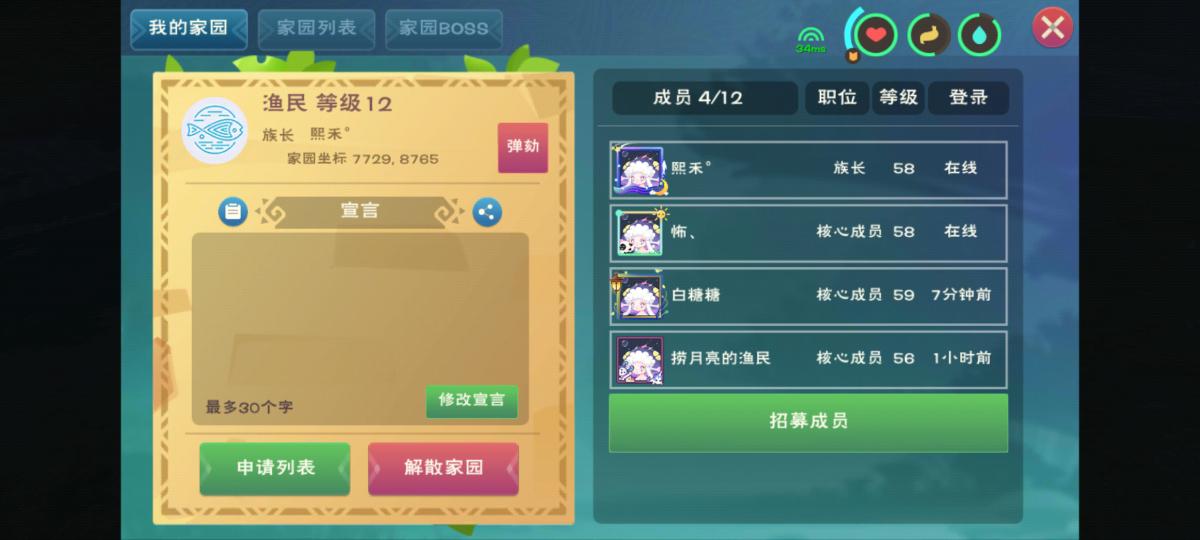Screen dimensions: 1200x540
Task: Open 熙禾° member avatar
Action: (x=638, y=170)
